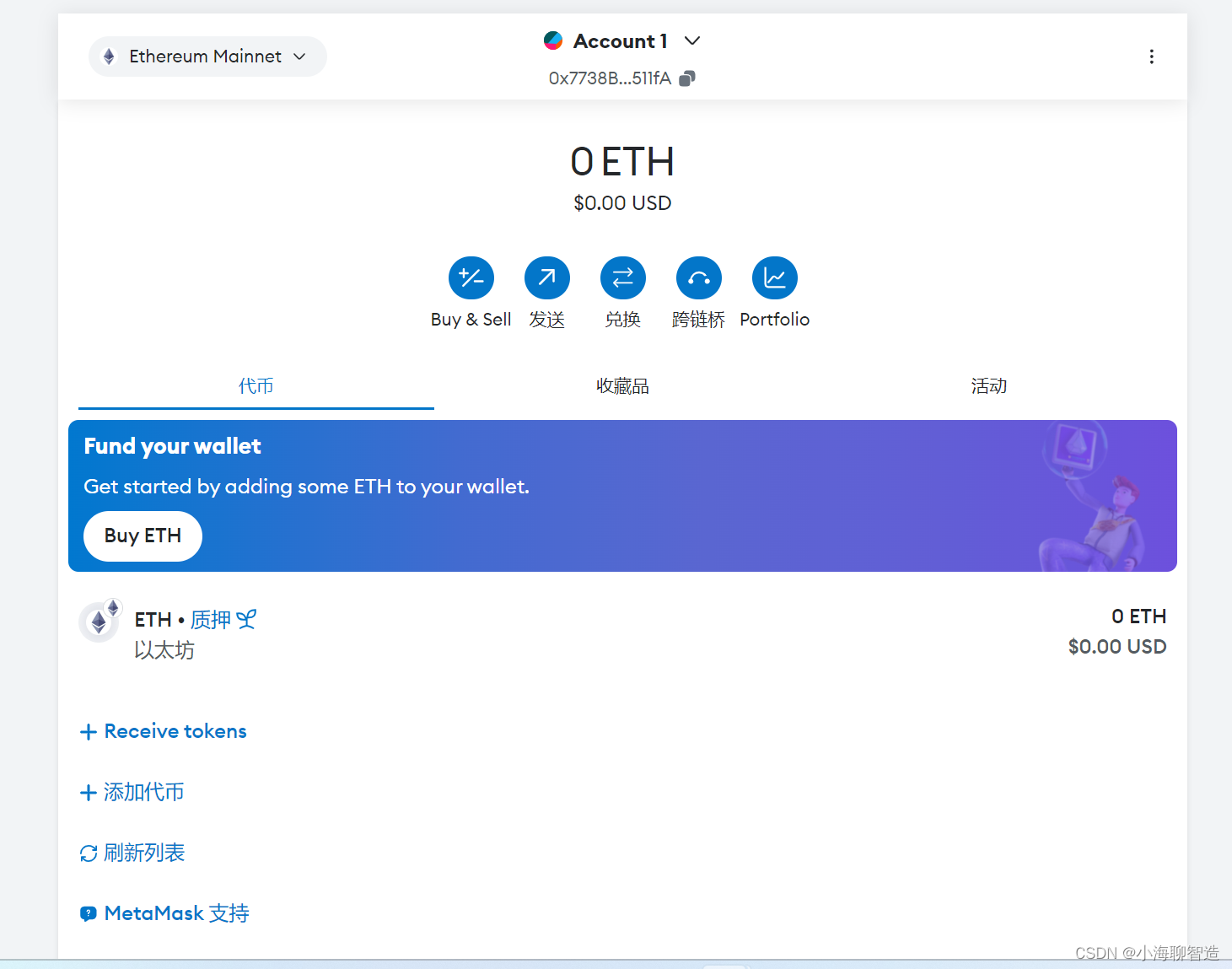
Task: Open the Portfolio chart icon
Action: tap(775, 277)
